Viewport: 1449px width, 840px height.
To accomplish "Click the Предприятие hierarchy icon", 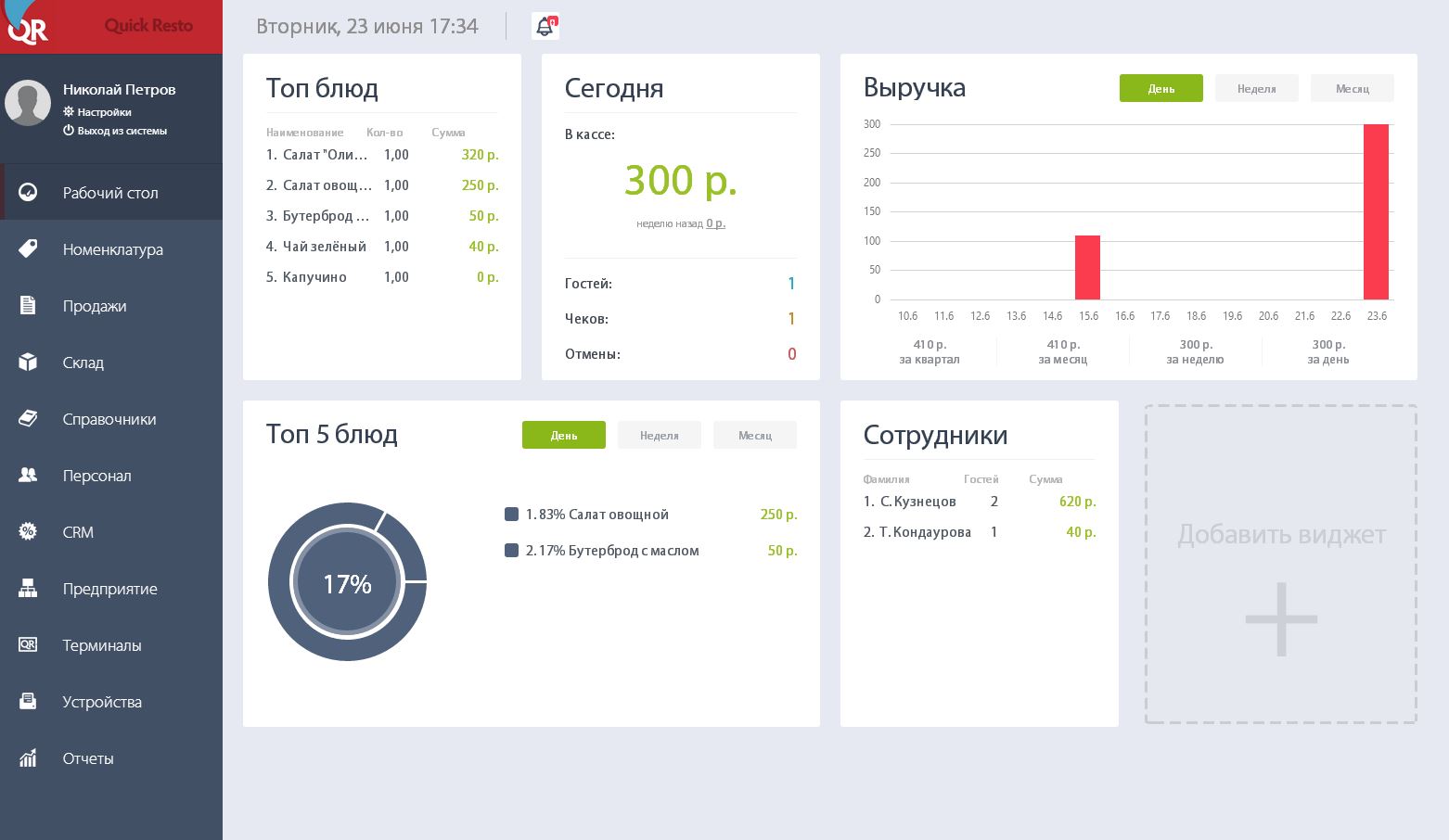I will [x=28, y=588].
